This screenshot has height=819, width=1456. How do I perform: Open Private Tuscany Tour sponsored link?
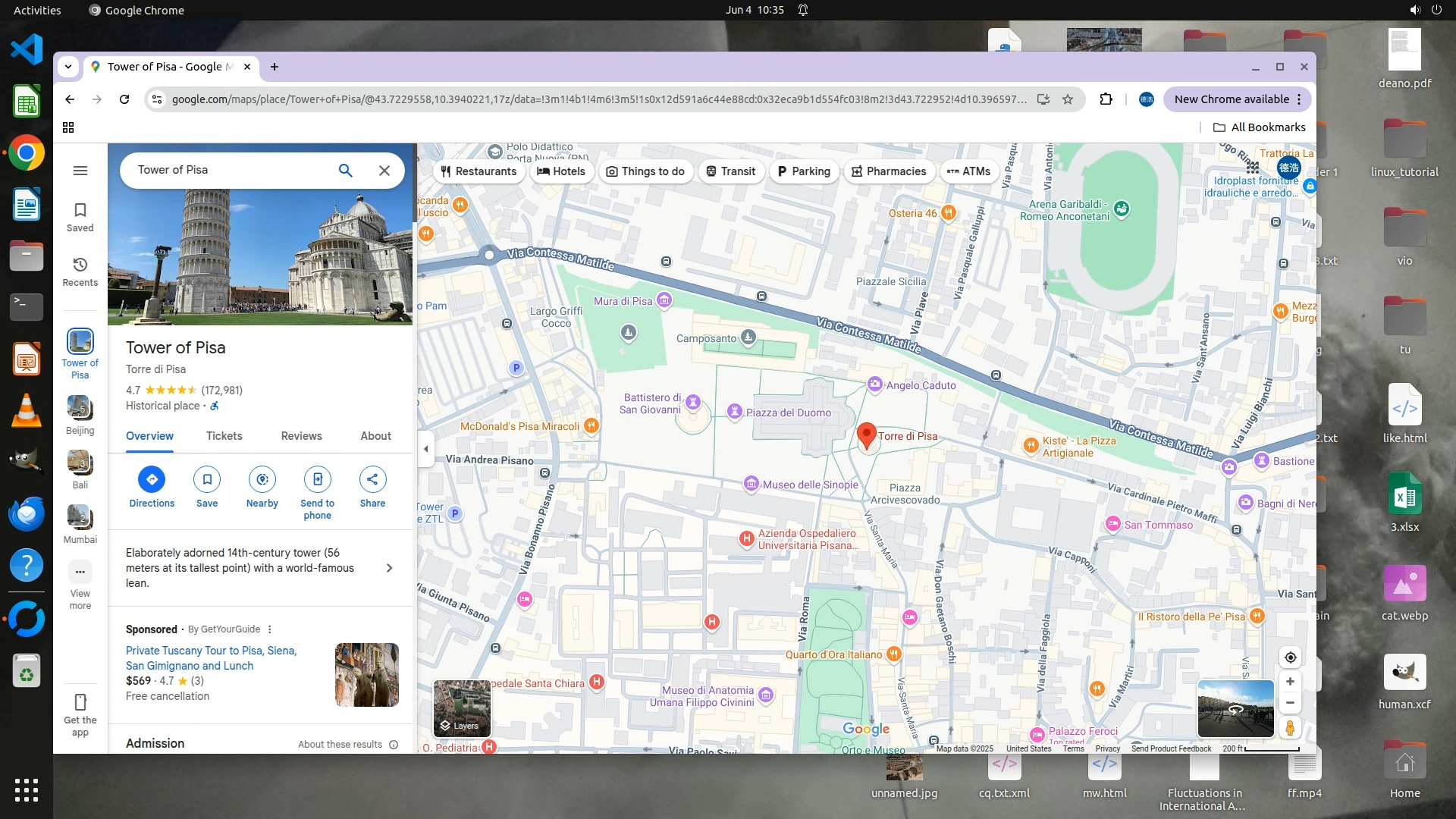pos(211,658)
